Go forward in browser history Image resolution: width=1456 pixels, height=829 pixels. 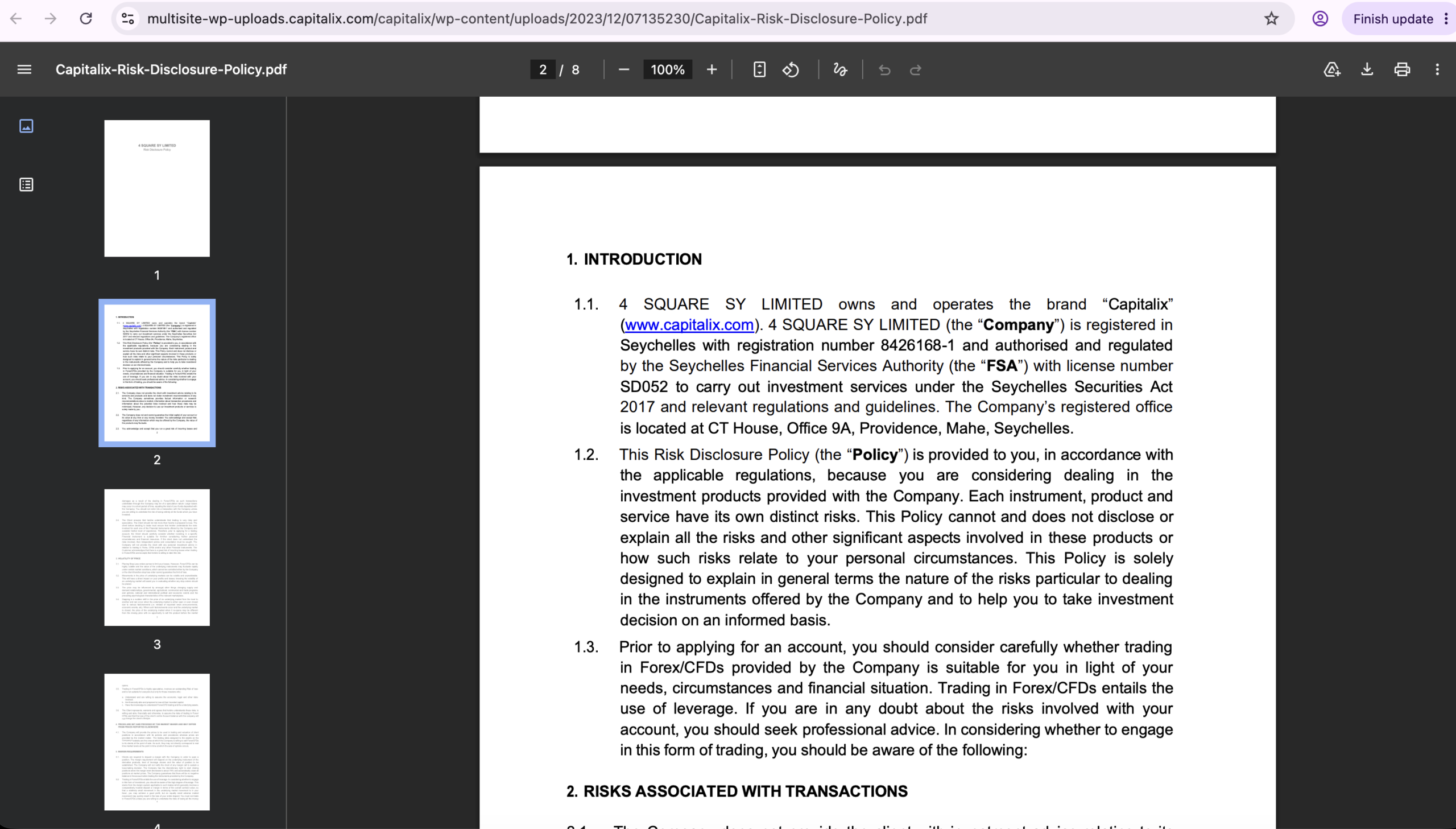click(51, 19)
